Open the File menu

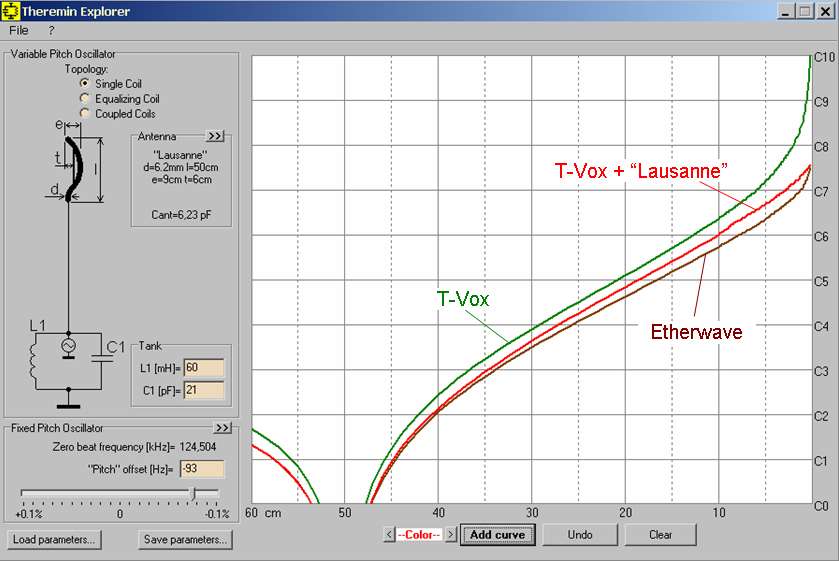pos(19,31)
